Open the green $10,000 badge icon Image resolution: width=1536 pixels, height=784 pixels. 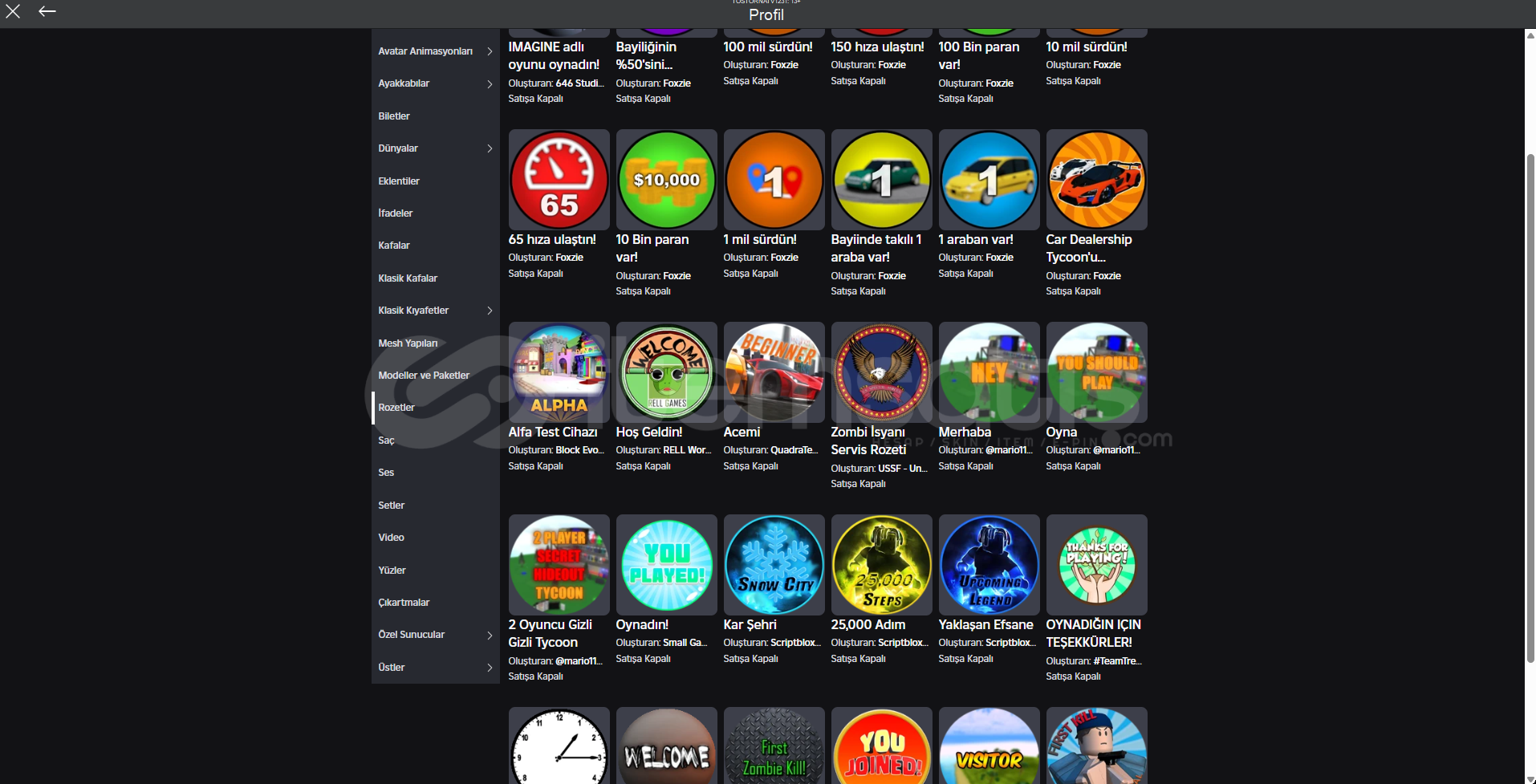[x=667, y=180]
